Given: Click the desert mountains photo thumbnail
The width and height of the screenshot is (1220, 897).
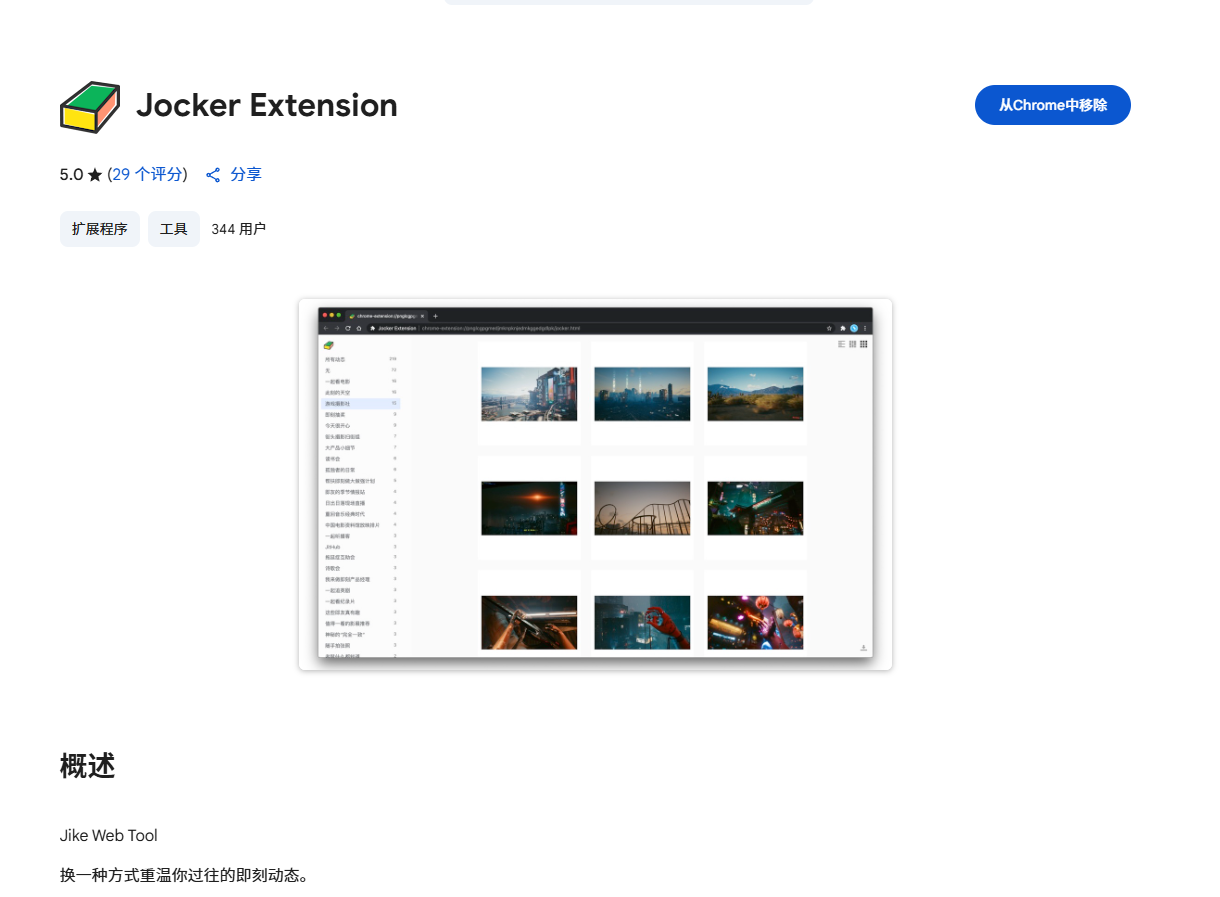Looking at the screenshot, I should coord(755,394).
